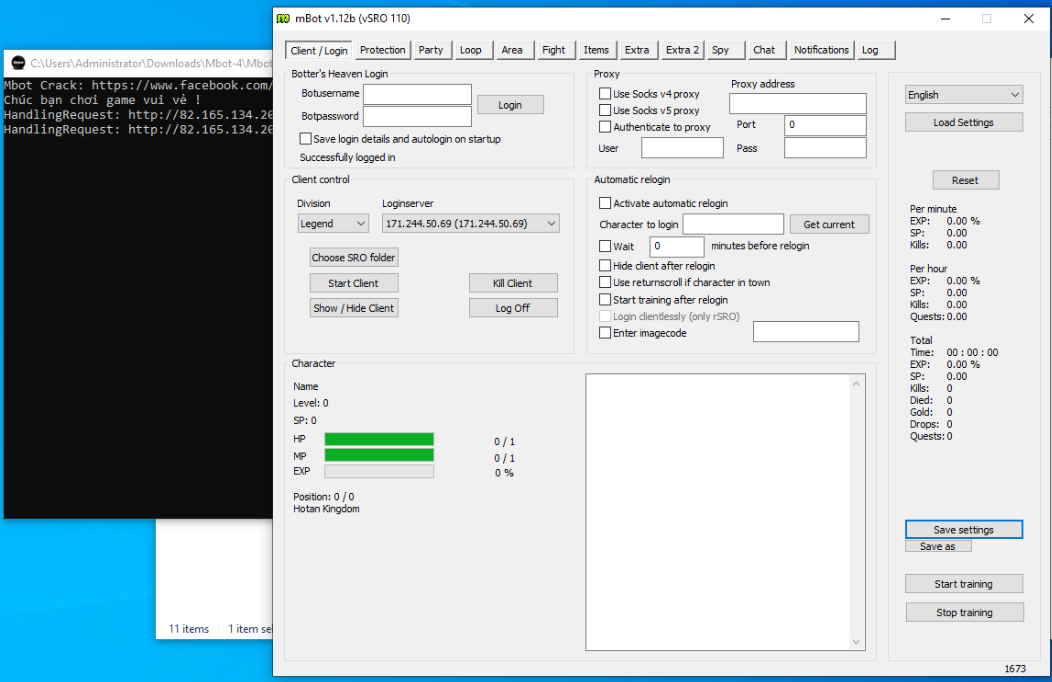Close the mBot window
The width and height of the screenshot is (1052, 682).
(x=1029, y=19)
